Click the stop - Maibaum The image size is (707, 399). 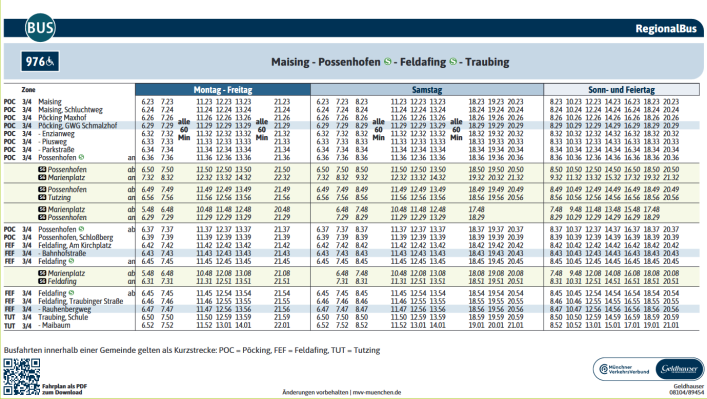click(54, 325)
